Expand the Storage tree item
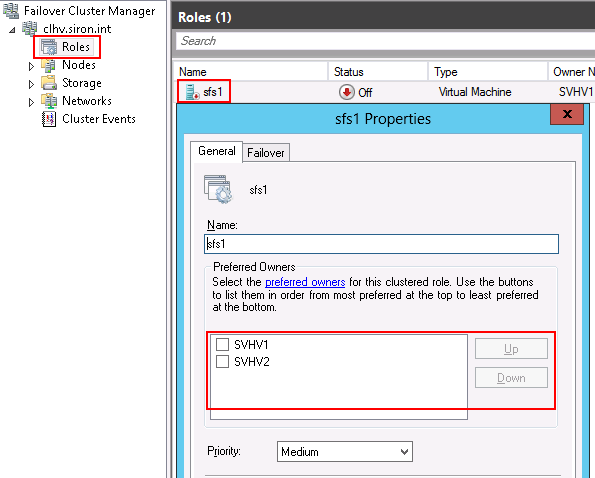The height and width of the screenshot is (478, 595). (x=31, y=84)
